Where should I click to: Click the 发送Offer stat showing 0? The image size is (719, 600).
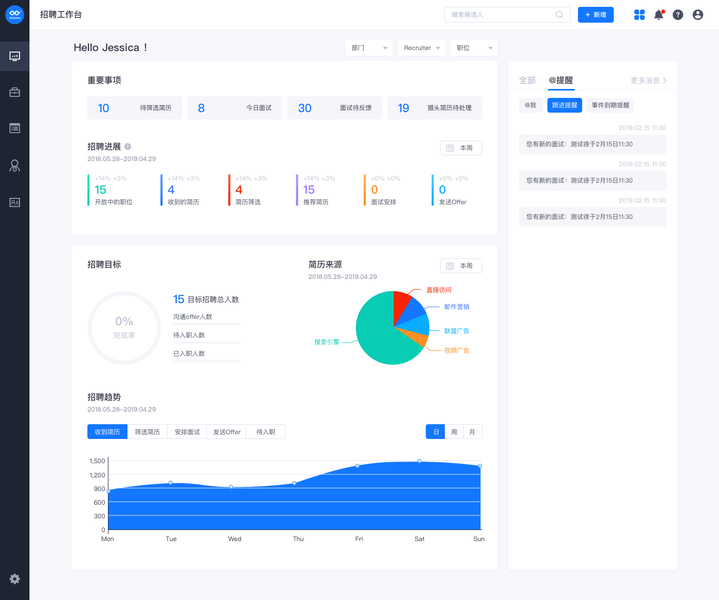pos(450,190)
